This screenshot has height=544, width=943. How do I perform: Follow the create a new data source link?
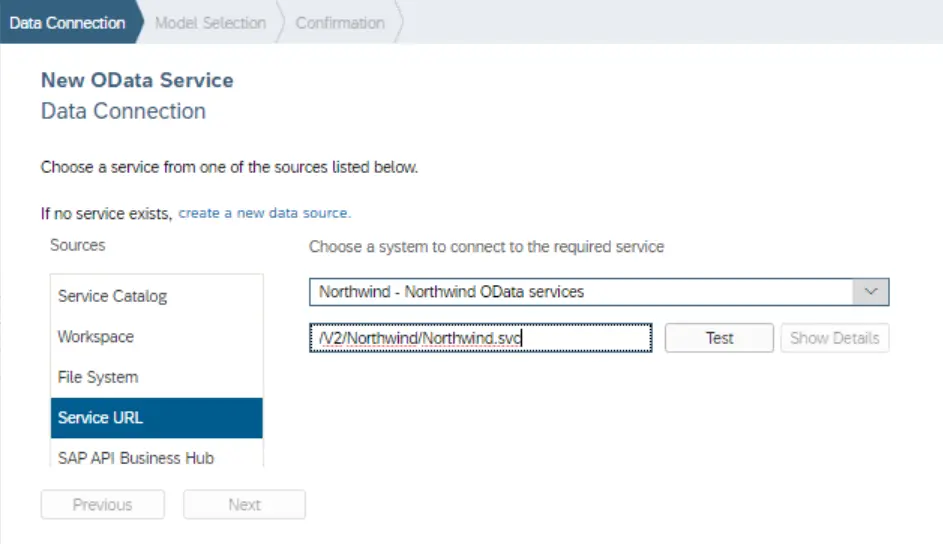tap(264, 213)
